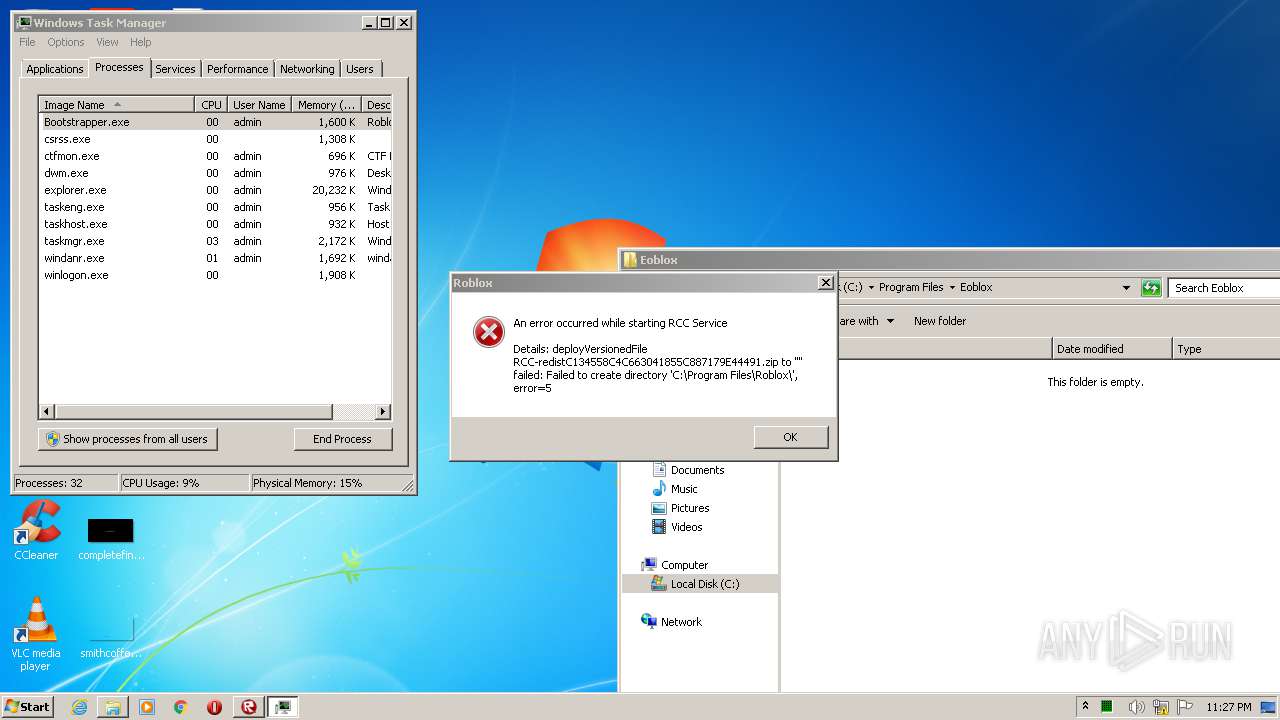This screenshot has height=720, width=1280.
Task: Open the Action Center flag icon
Action: 1185,706
